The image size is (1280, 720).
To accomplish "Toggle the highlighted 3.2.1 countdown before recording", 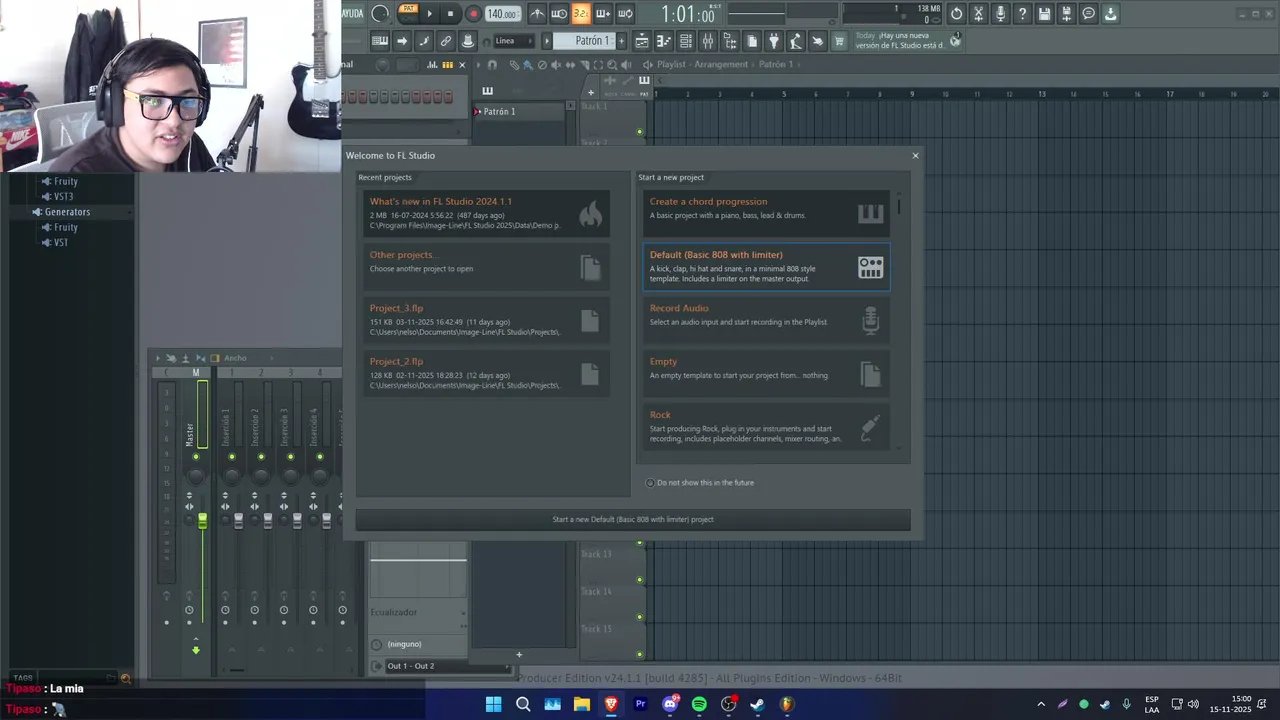I will click(581, 14).
